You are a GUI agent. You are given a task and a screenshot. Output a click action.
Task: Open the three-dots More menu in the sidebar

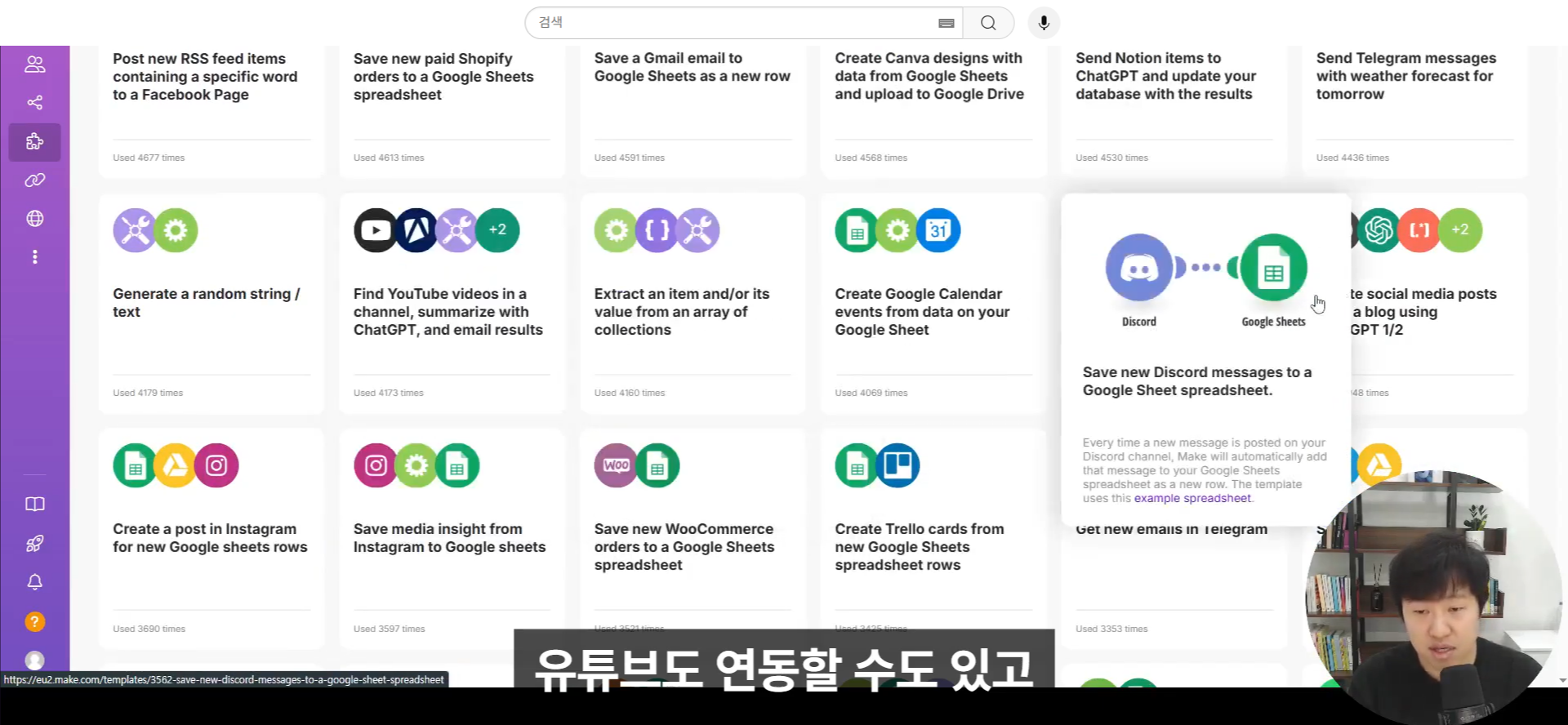pos(34,256)
